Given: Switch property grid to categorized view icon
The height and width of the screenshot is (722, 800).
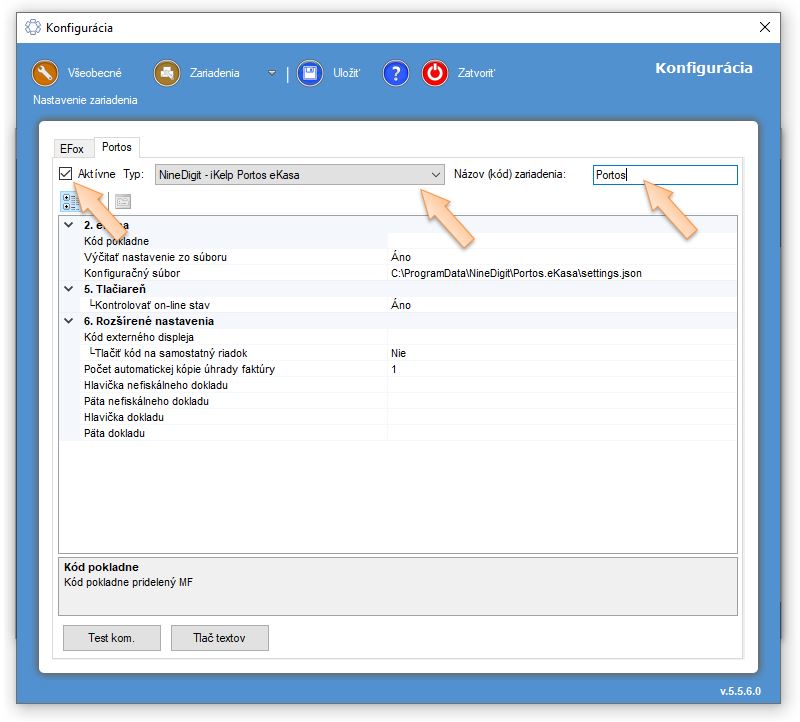Looking at the screenshot, I should pyautogui.click(x=72, y=201).
